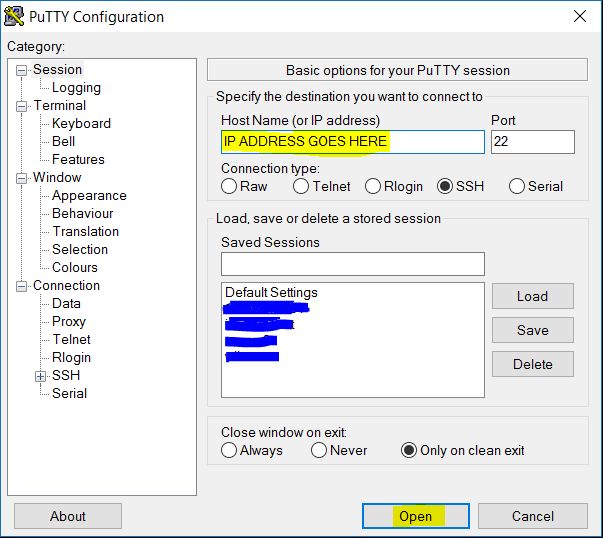The height and width of the screenshot is (538, 603).
Task: Open the Selection category
Action: pyautogui.click(x=80, y=249)
